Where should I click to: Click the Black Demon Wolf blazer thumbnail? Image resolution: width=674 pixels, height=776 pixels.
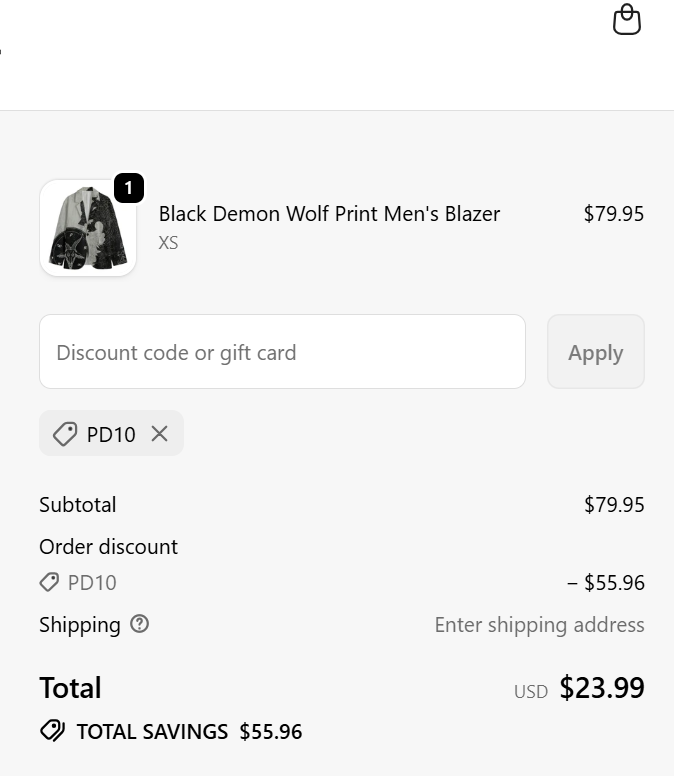87,229
